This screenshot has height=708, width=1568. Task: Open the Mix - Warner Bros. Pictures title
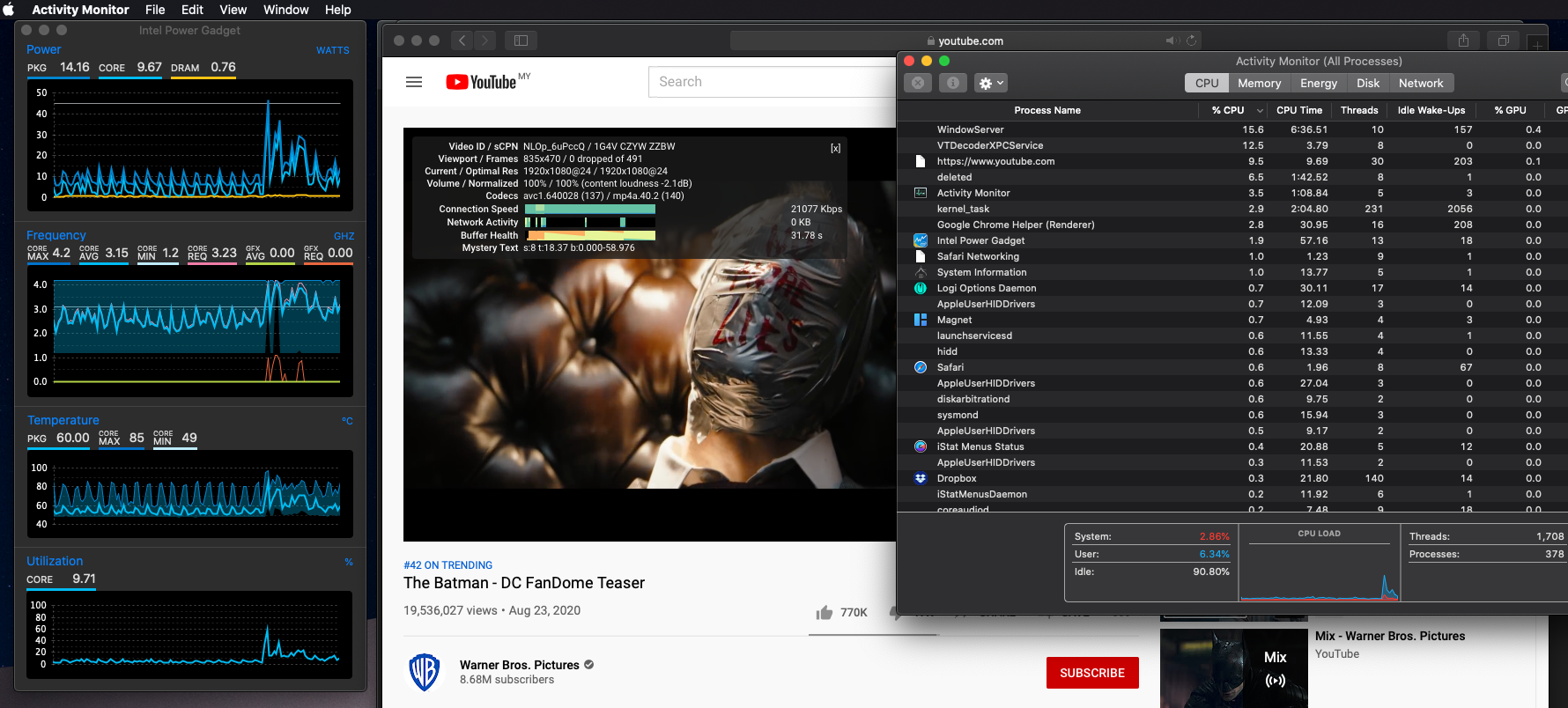[1390, 636]
